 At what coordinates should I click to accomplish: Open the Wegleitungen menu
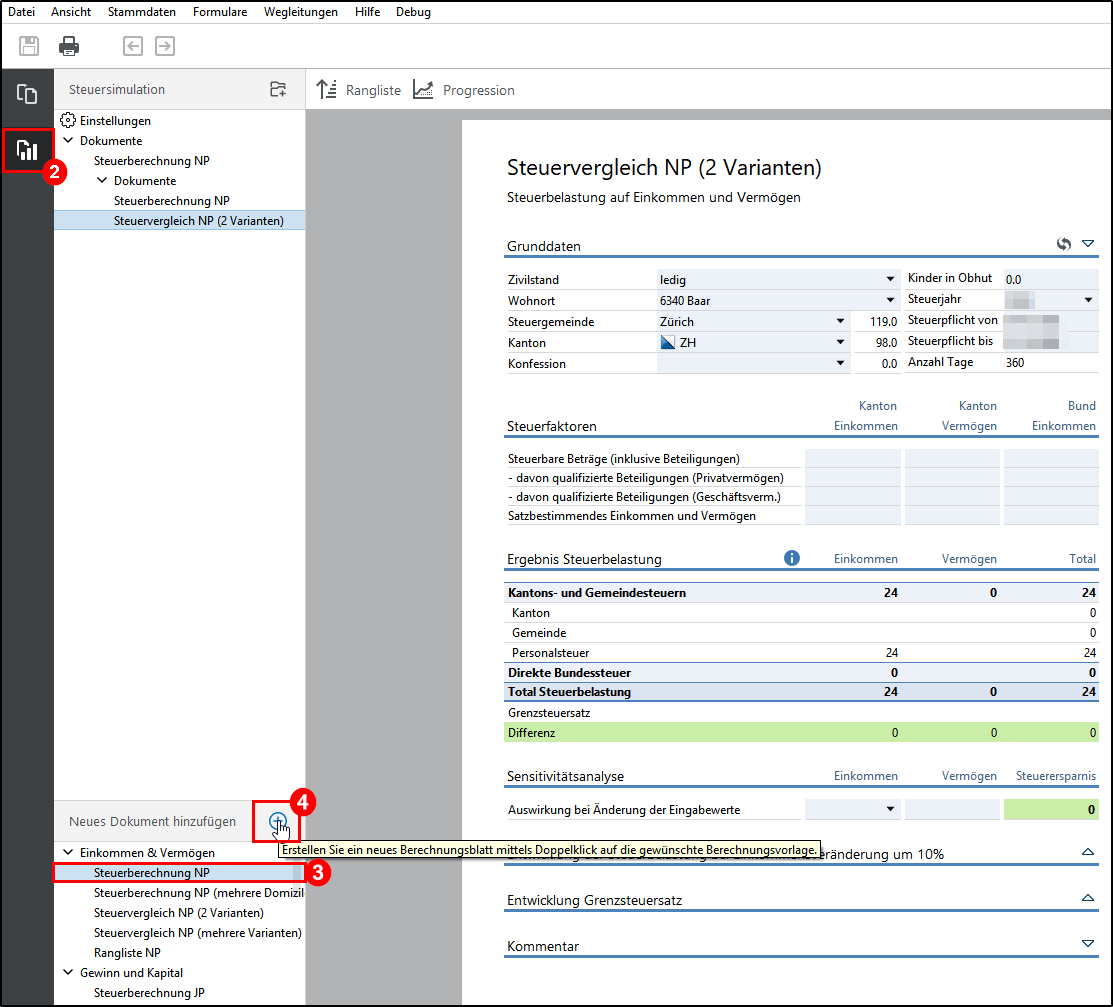click(x=300, y=12)
